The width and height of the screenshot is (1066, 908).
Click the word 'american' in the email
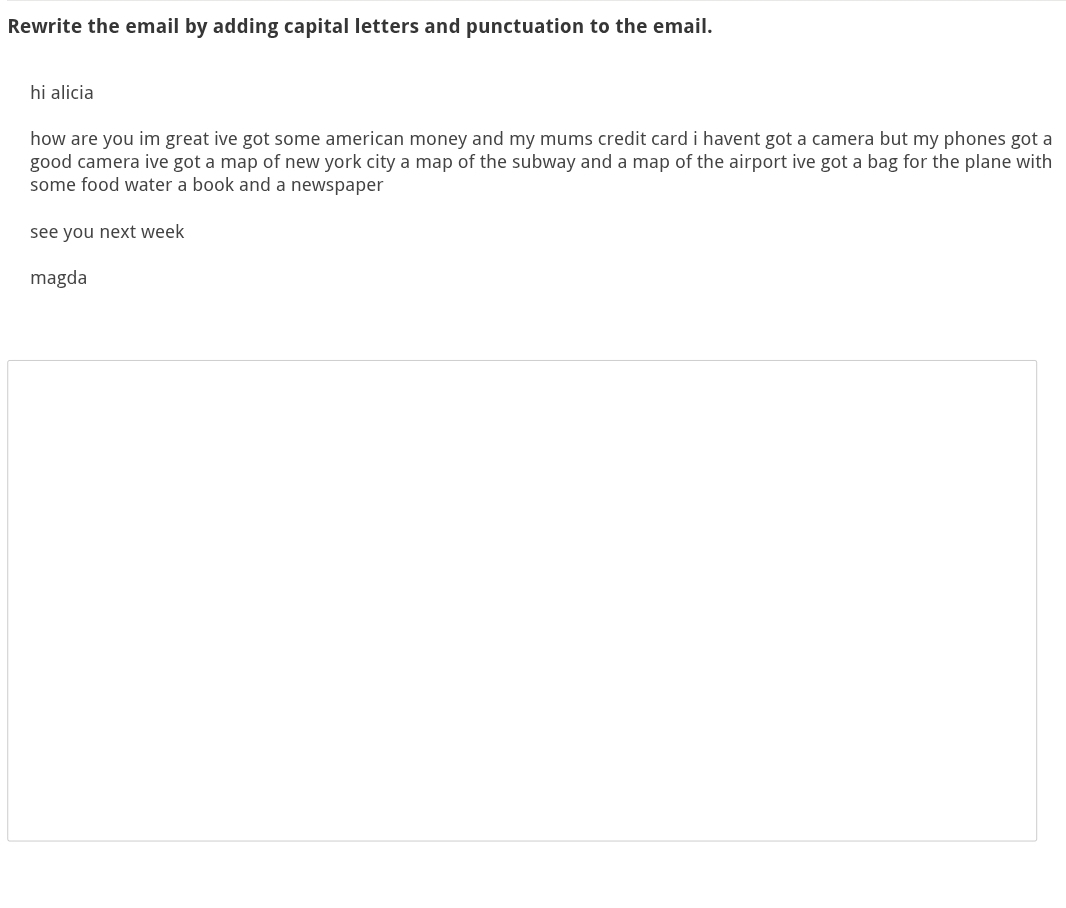point(364,139)
